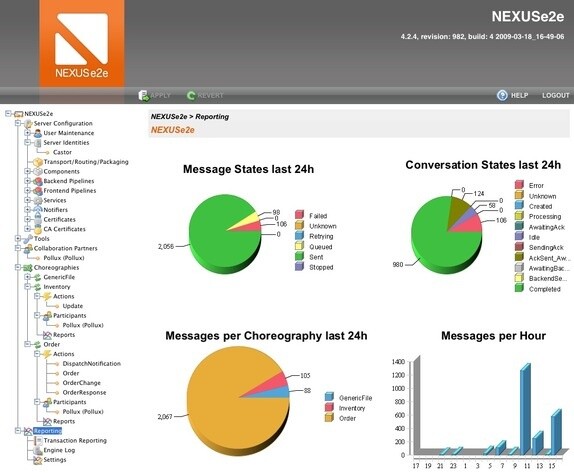Click the Engine Log tree item
Viewport: 574px width, 473px height.
[x=59, y=450]
